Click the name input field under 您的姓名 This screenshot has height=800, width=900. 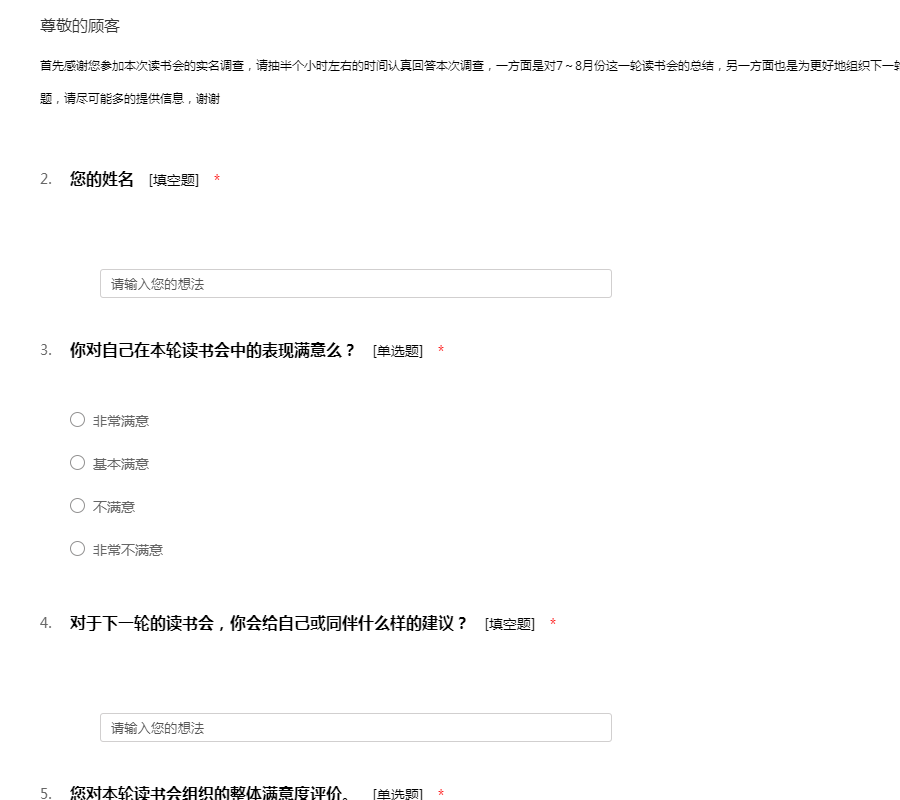point(355,284)
